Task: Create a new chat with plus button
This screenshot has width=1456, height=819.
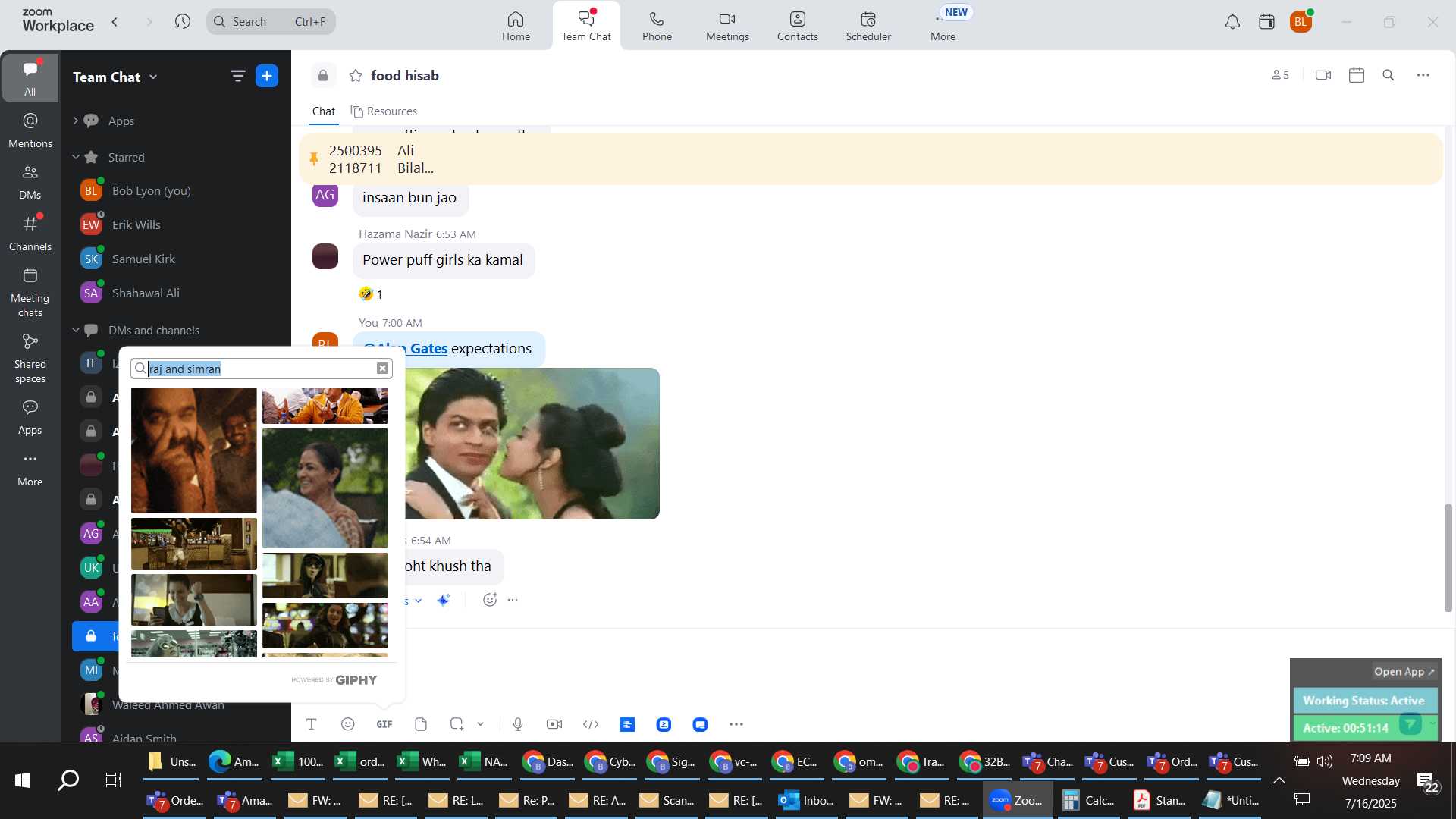Action: click(x=267, y=76)
